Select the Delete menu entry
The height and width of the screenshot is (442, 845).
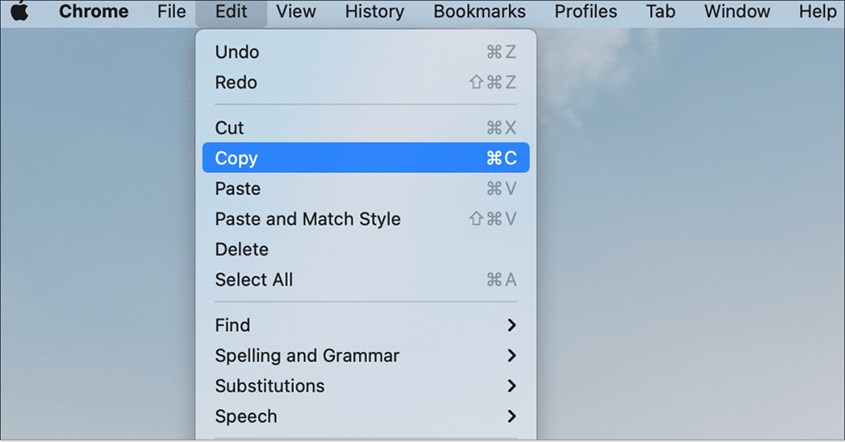tap(366, 249)
